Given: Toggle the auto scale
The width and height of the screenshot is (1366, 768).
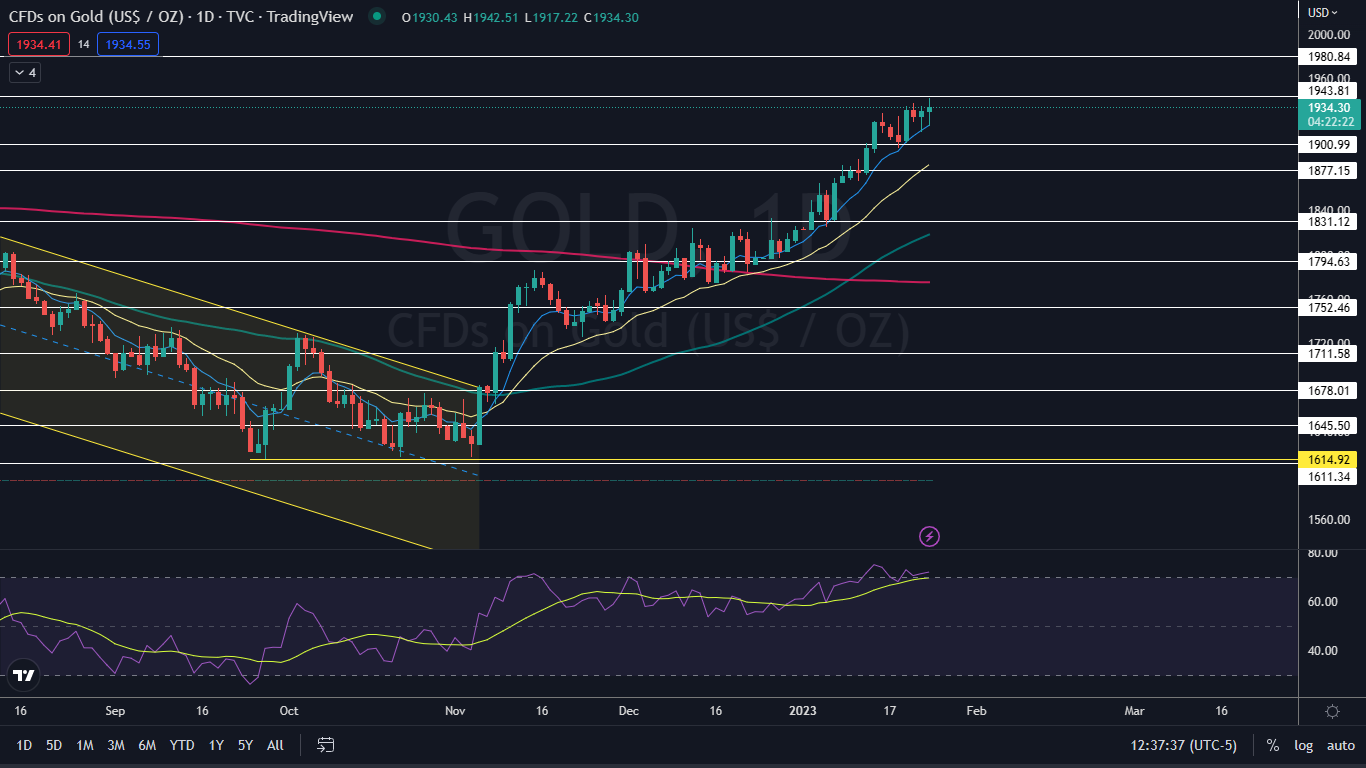Looking at the screenshot, I should coord(1341,745).
